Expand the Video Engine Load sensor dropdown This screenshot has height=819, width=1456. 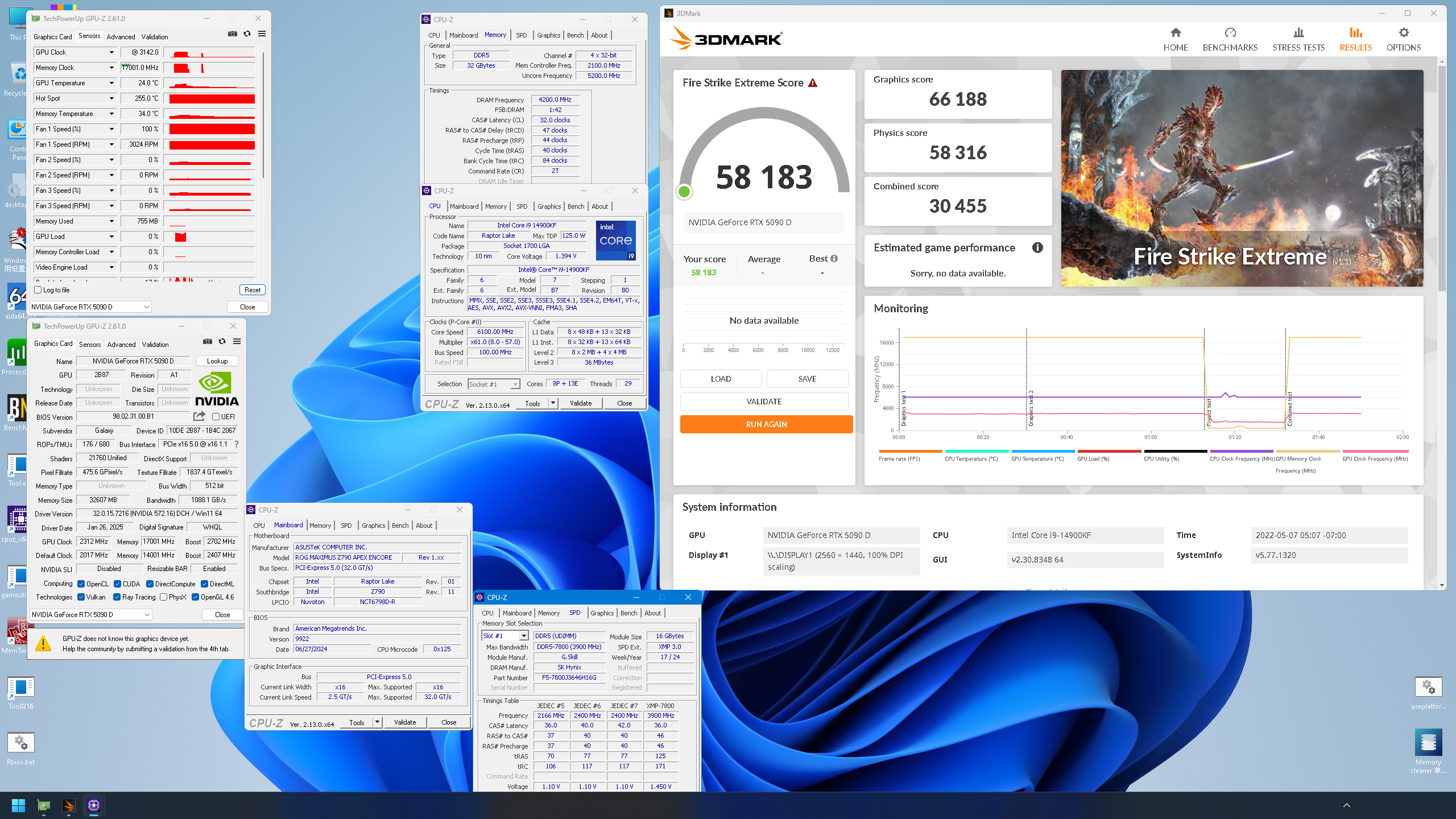click(x=111, y=267)
